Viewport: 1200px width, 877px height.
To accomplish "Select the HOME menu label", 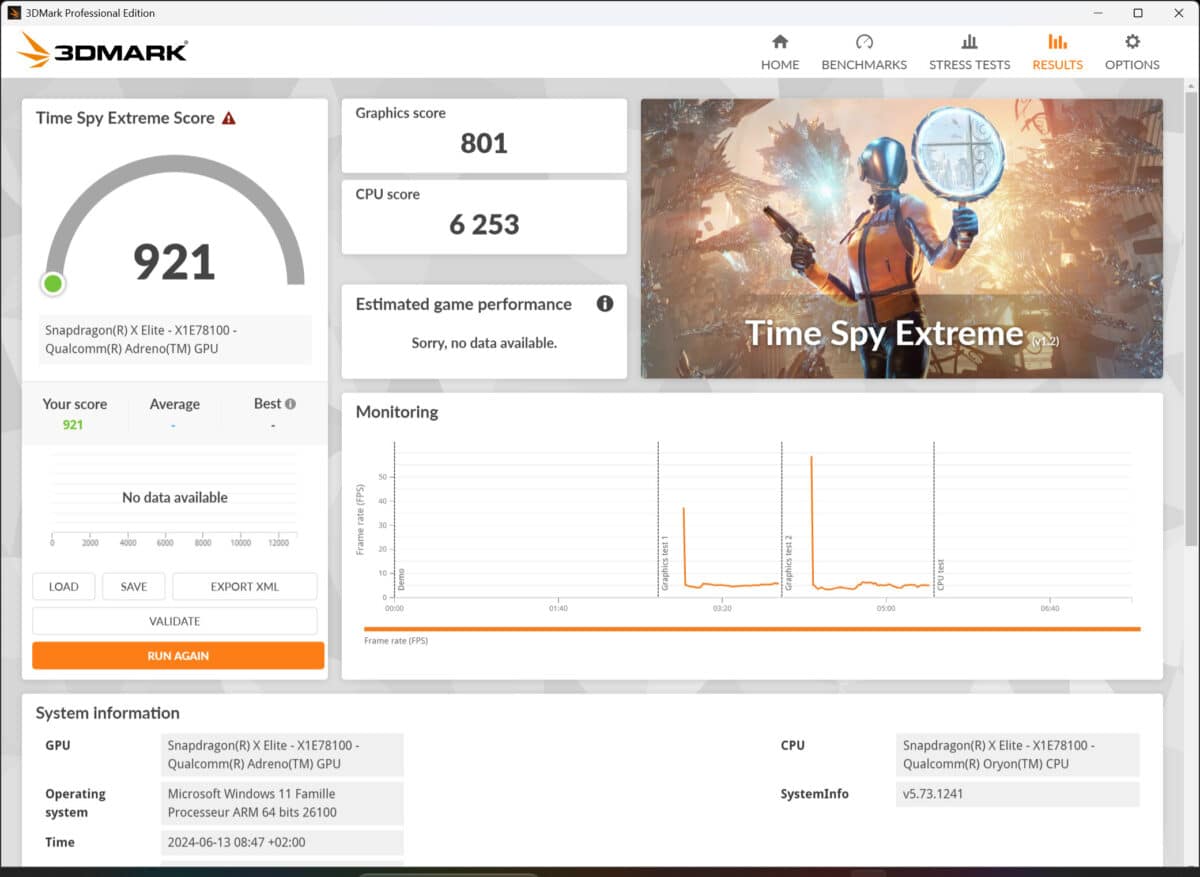I will click(780, 64).
